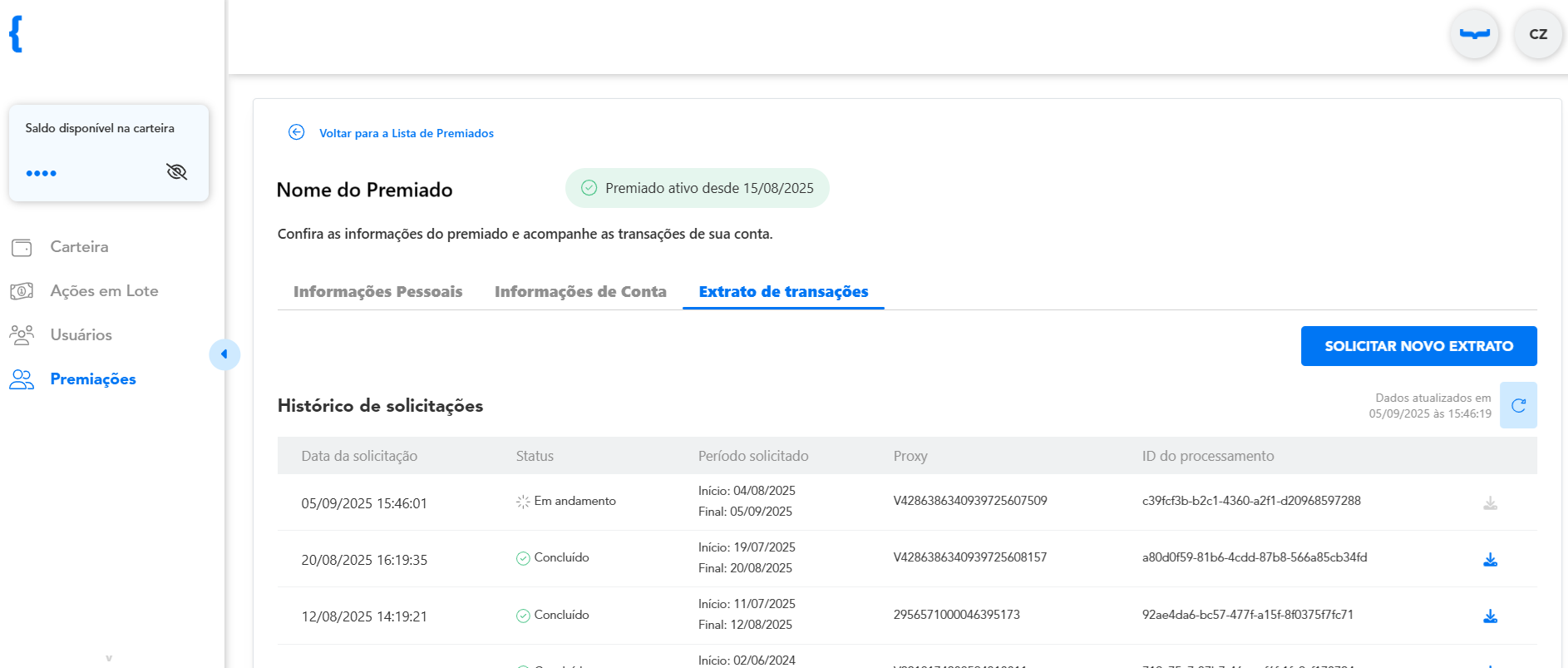Open Premiações icon in sidebar
The width and height of the screenshot is (1568, 668).
(x=22, y=379)
